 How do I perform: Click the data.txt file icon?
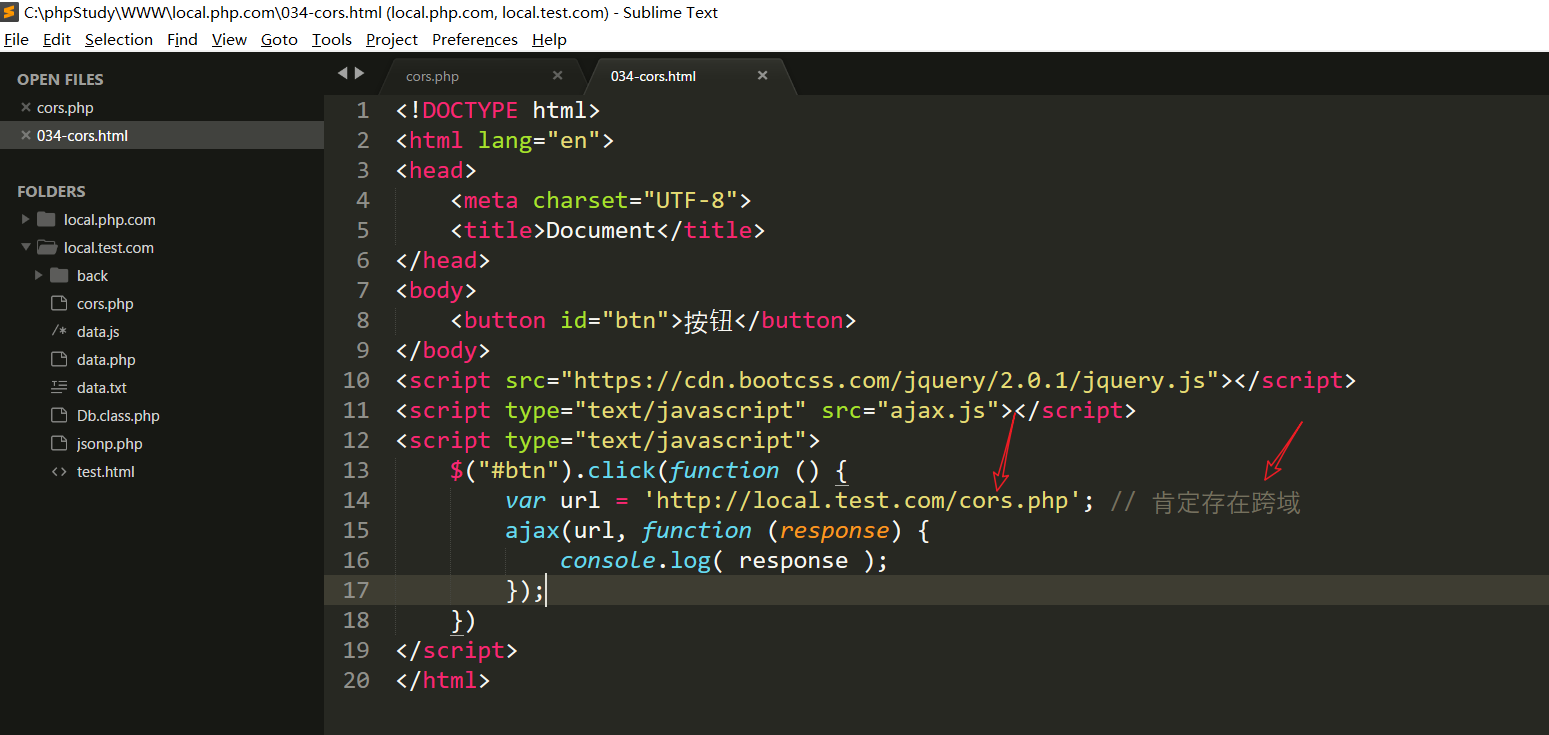tap(59, 388)
